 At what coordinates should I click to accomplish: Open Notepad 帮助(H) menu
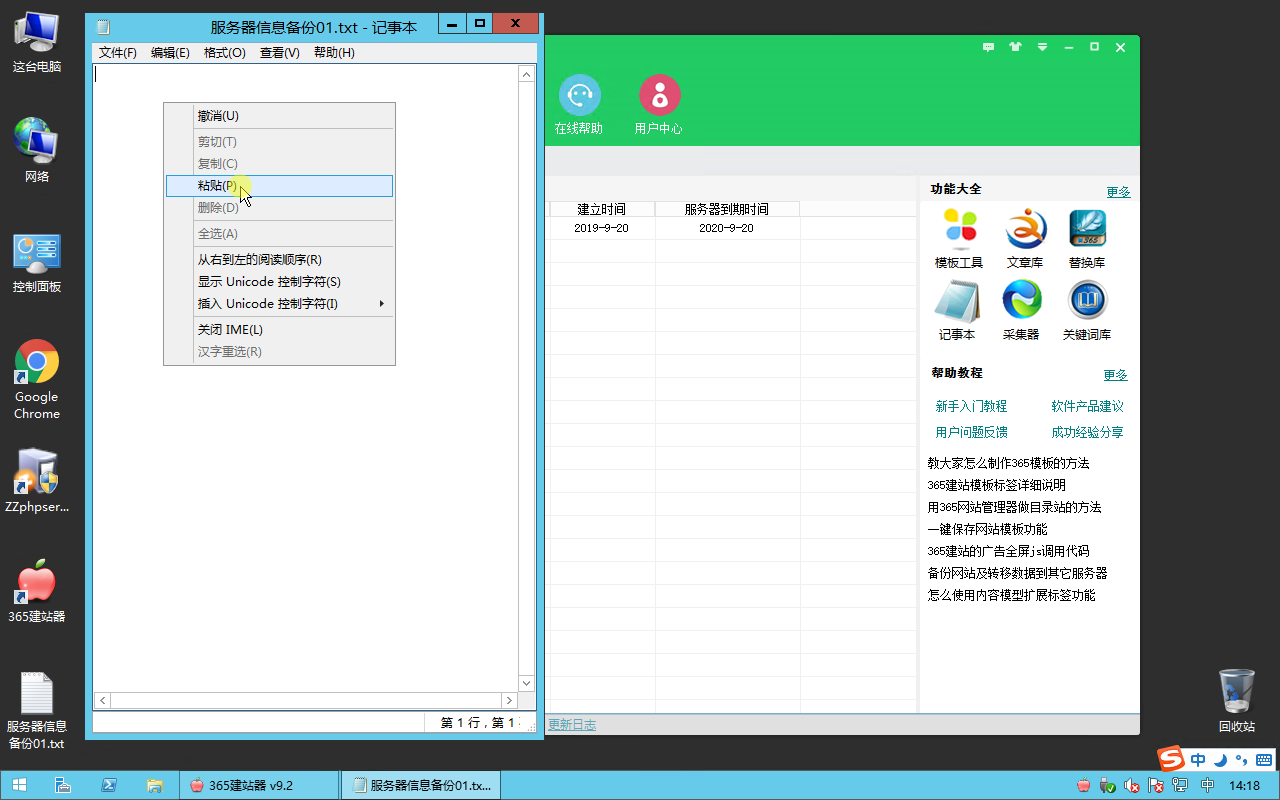tap(334, 53)
